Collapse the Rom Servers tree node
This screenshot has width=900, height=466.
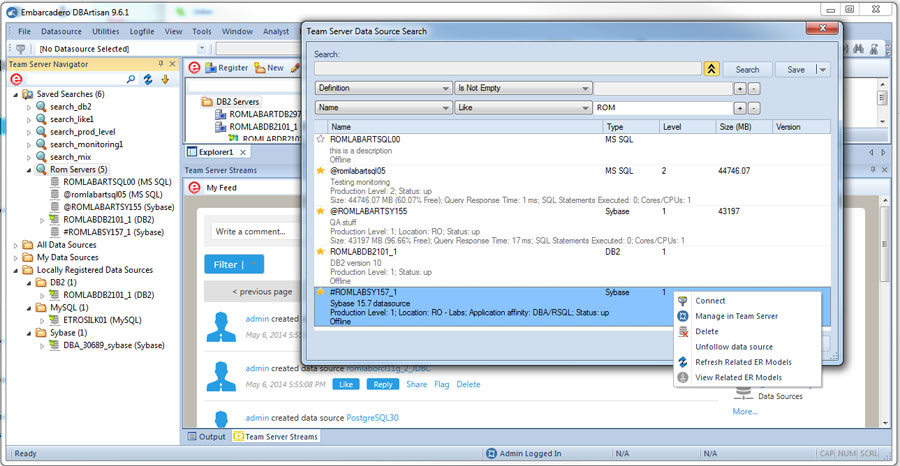tap(29, 170)
